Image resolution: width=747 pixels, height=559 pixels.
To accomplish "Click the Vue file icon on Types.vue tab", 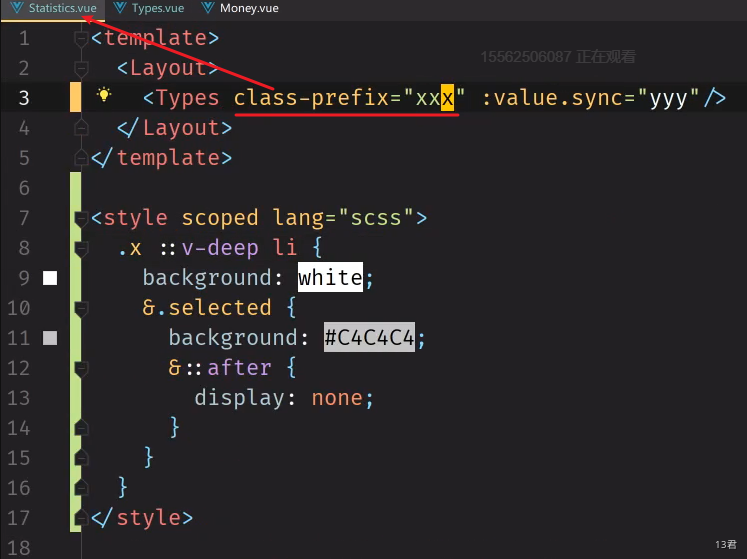I will pyautogui.click(x=120, y=8).
